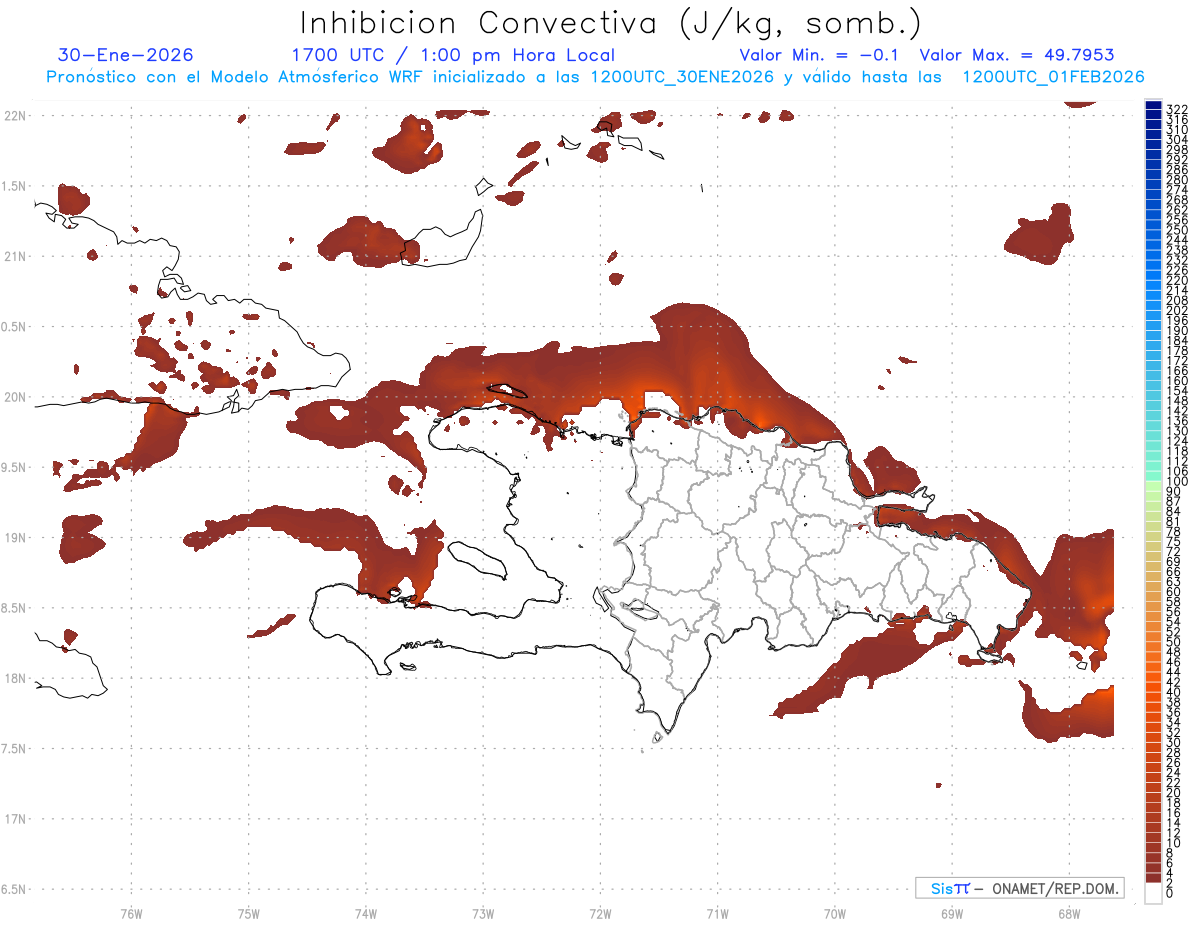Select the 'Valor Max. = 49.7953' text
1200x927 pixels.
[1017, 55]
